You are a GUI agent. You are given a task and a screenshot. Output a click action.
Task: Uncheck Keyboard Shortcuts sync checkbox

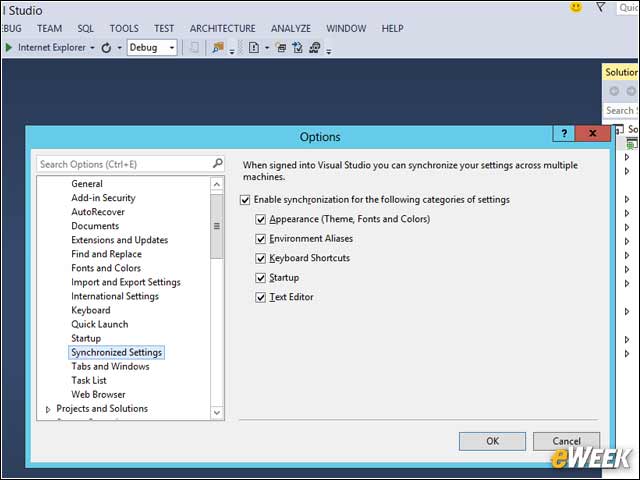[260, 258]
